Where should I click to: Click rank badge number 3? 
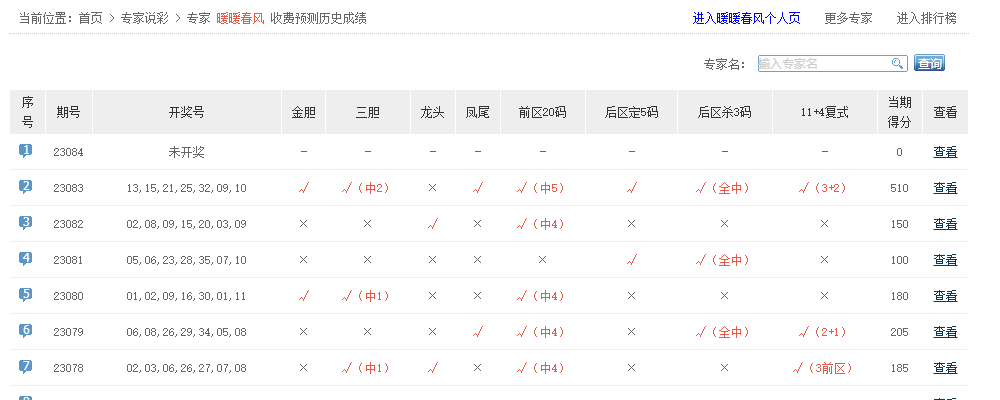pos(26,223)
